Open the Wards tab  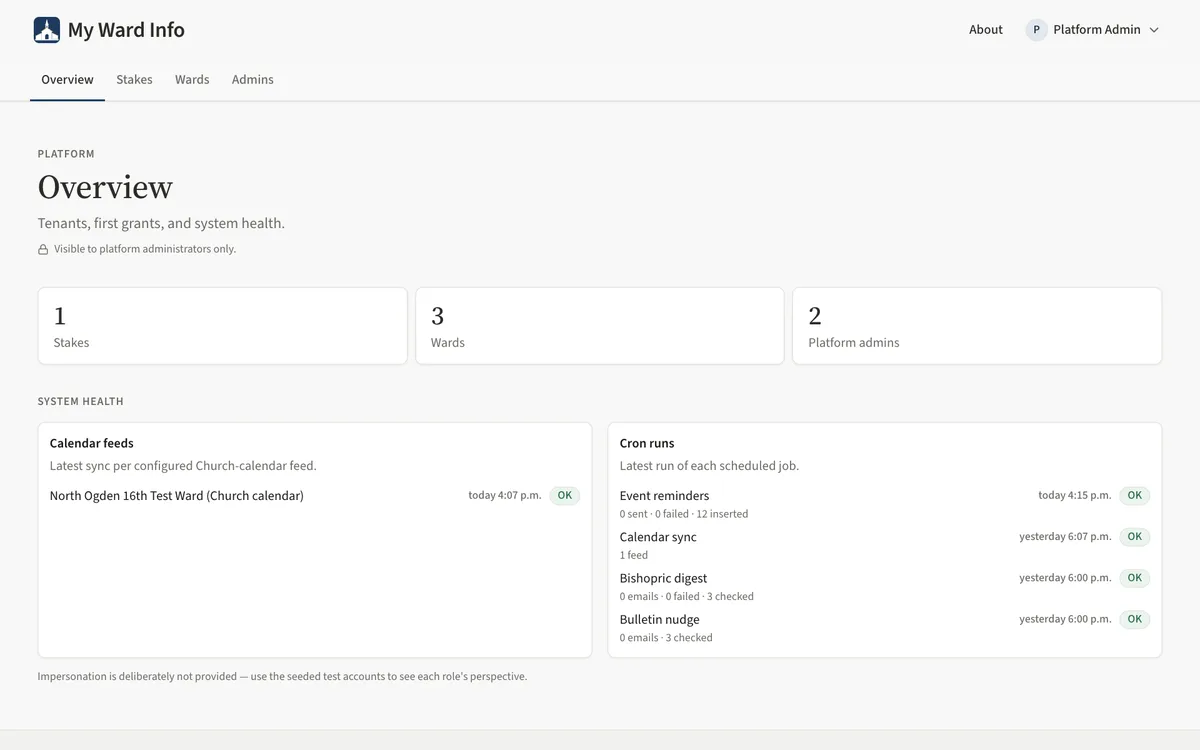[192, 80]
